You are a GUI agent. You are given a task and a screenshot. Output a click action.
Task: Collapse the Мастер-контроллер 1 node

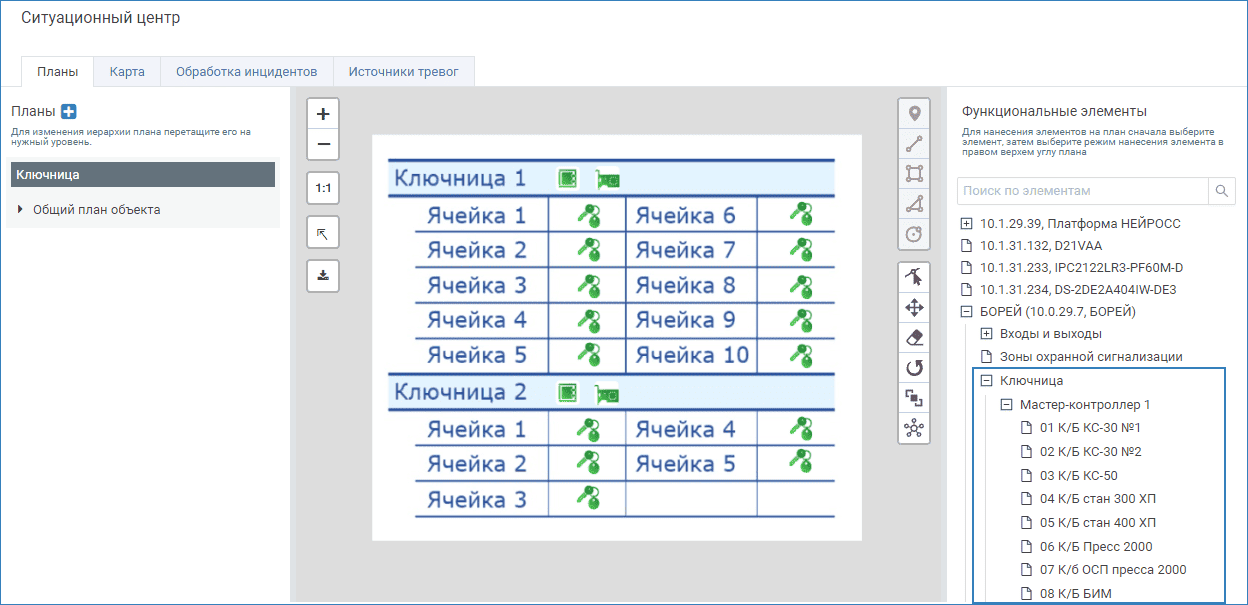1006,405
